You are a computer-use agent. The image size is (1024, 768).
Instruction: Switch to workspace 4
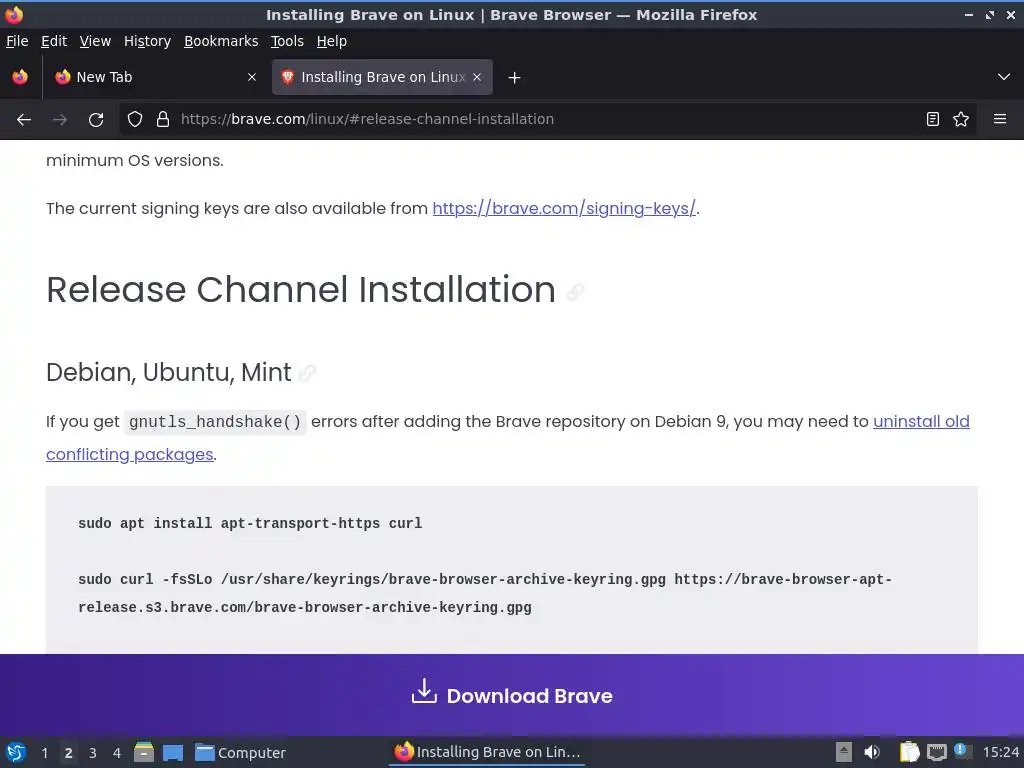coord(117,753)
